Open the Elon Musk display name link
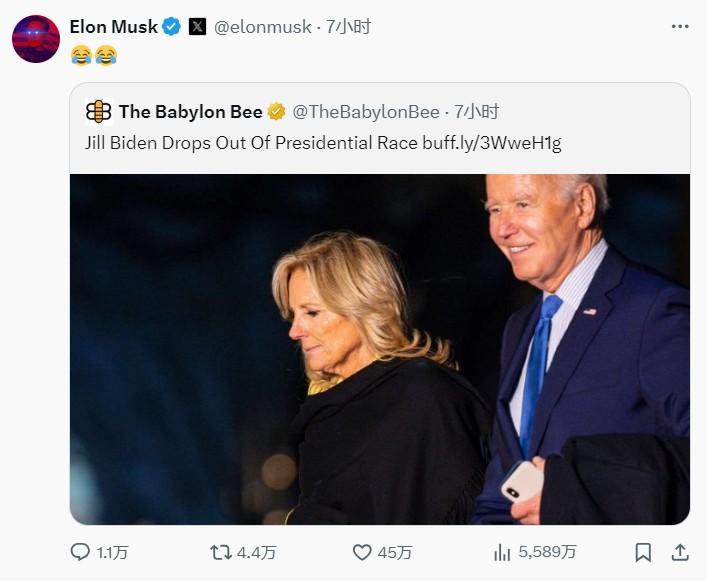The width and height of the screenshot is (707, 580). tap(113, 27)
